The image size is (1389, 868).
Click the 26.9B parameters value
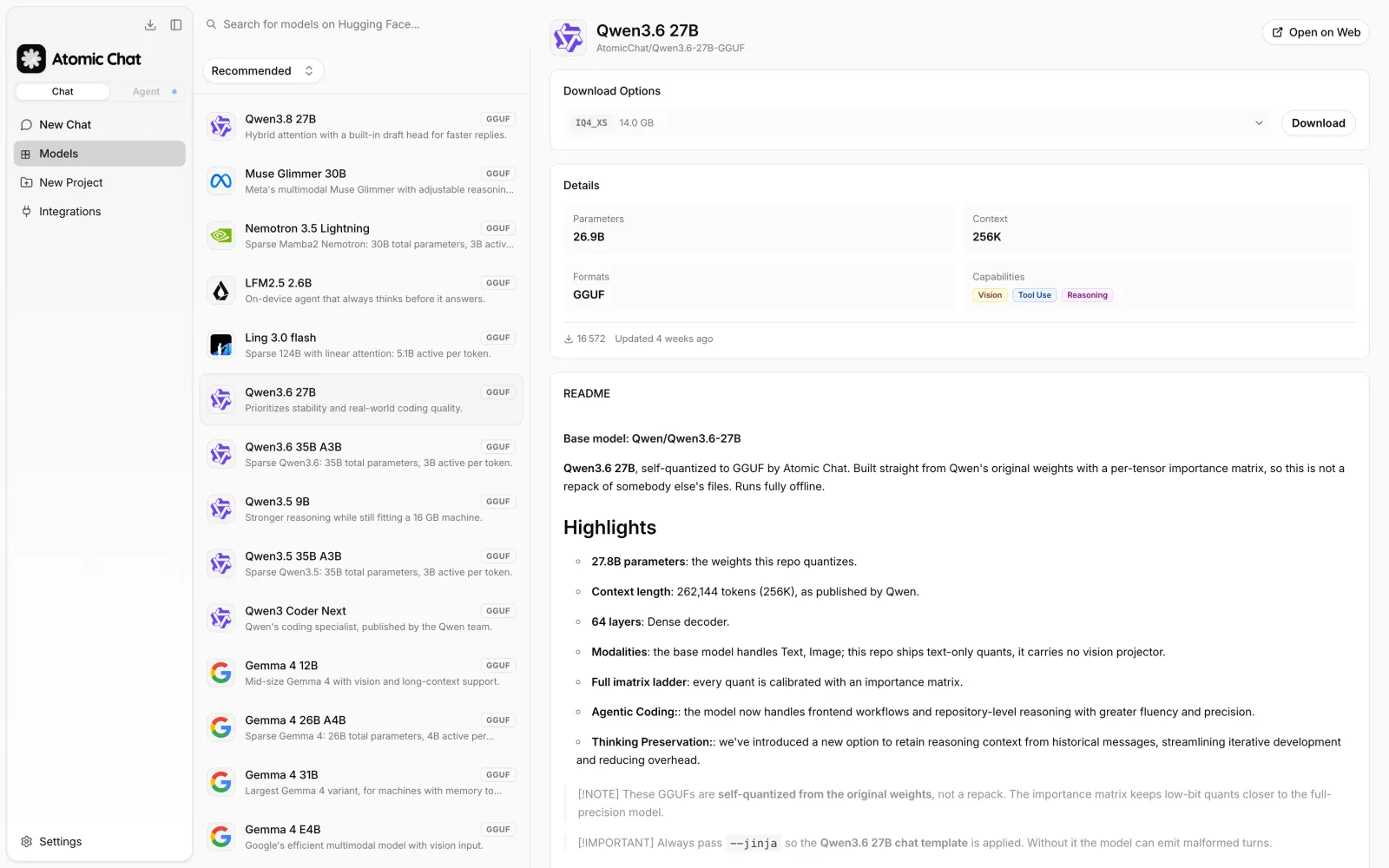click(589, 237)
